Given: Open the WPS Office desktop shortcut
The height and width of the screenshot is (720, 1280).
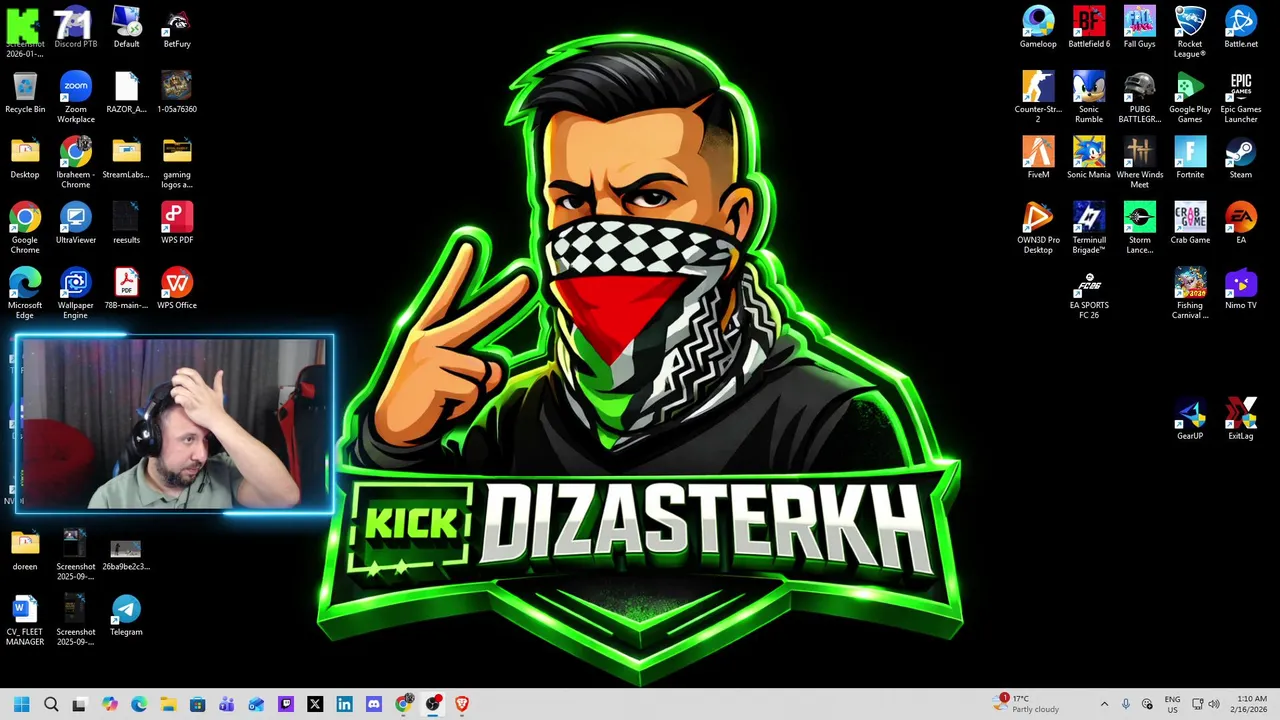Looking at the screenshot, I should click(x=177, y=288).
